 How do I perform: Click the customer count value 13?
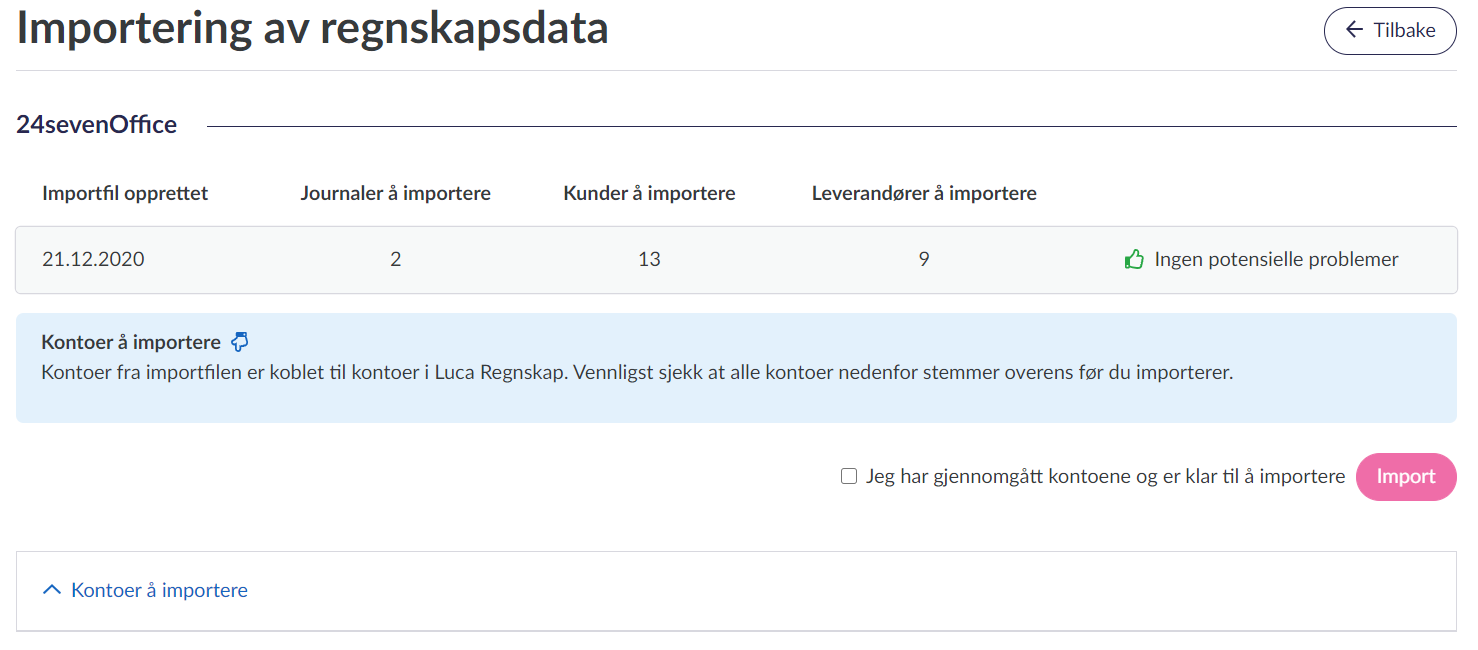click(649, 260)
